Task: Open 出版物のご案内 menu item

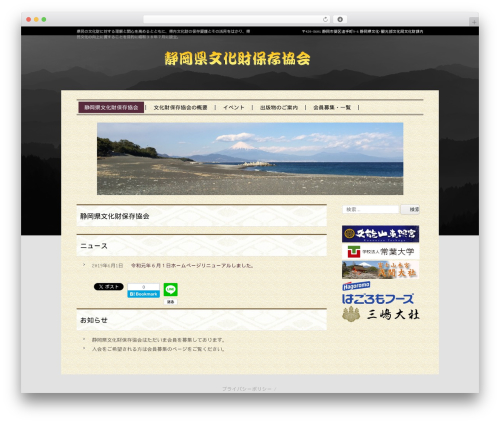Action: point(279,107)
